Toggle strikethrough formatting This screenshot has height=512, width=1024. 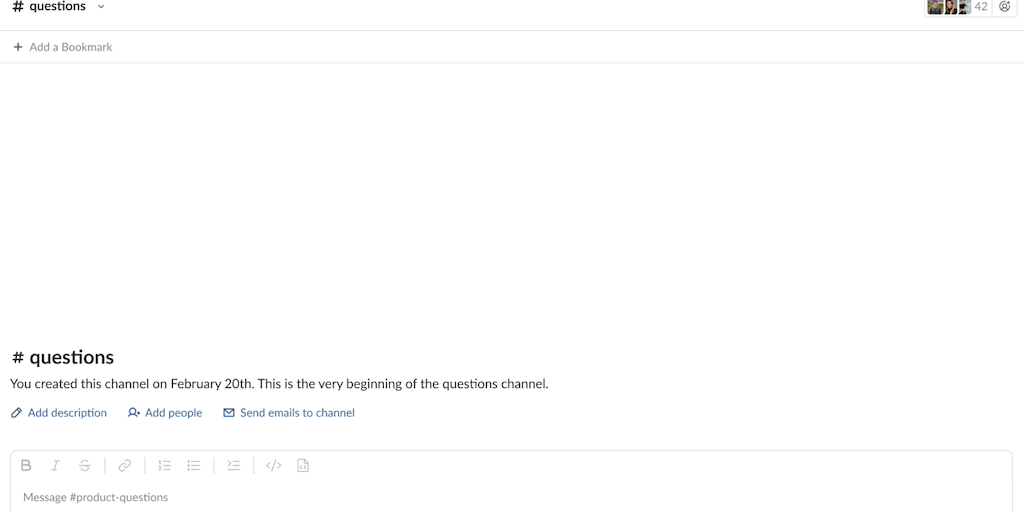pos(85,466)
